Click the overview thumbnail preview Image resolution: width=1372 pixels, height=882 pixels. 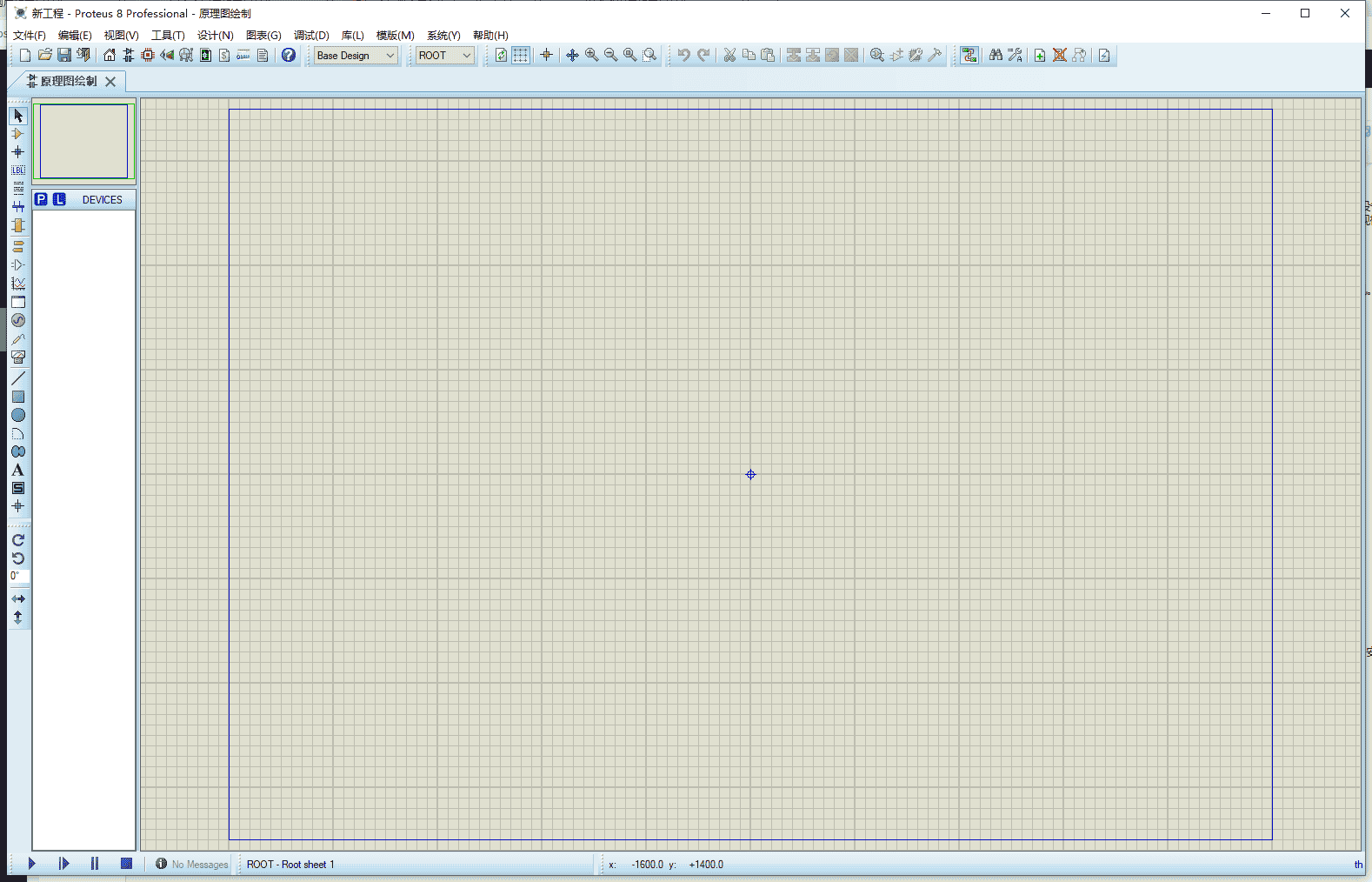(84, 141)
